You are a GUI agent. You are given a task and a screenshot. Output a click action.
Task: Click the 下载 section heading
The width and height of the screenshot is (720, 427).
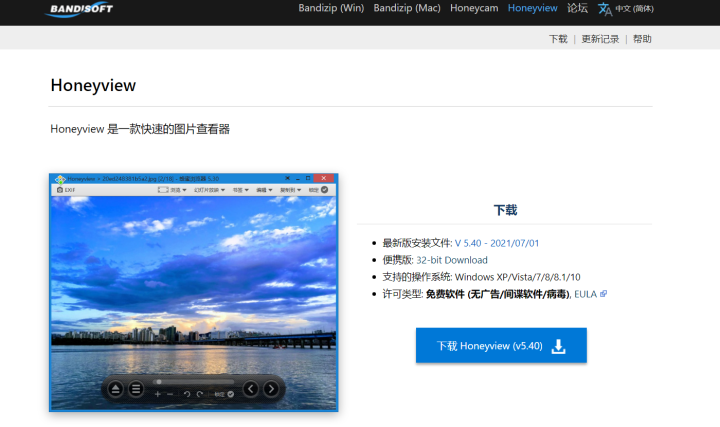505,210
